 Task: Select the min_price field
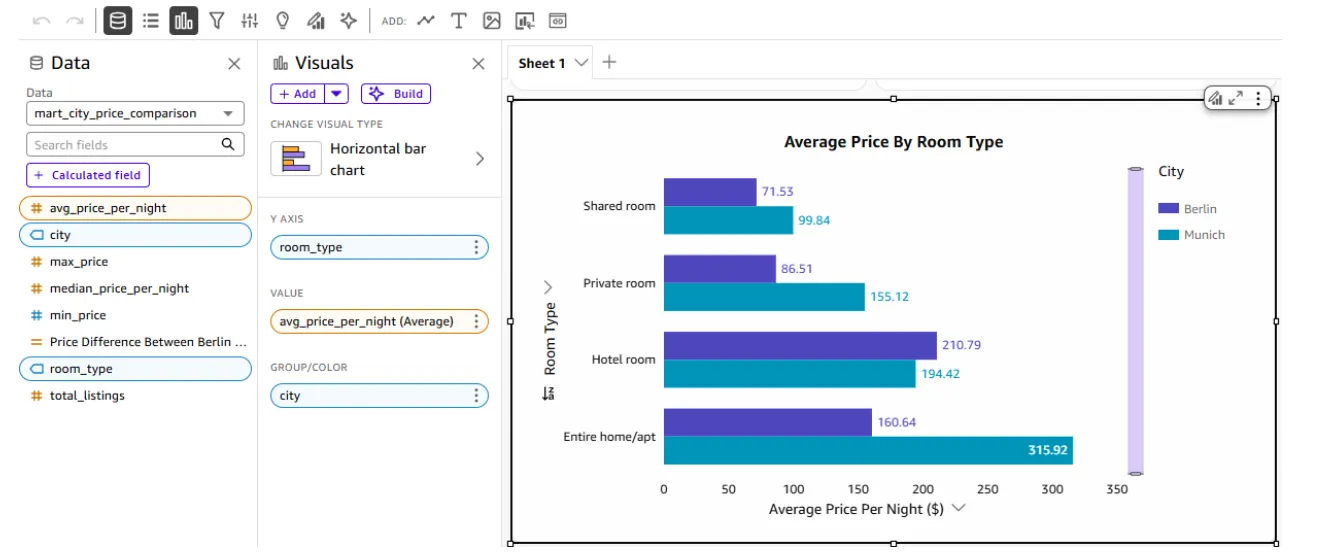(x=135, y=315)
